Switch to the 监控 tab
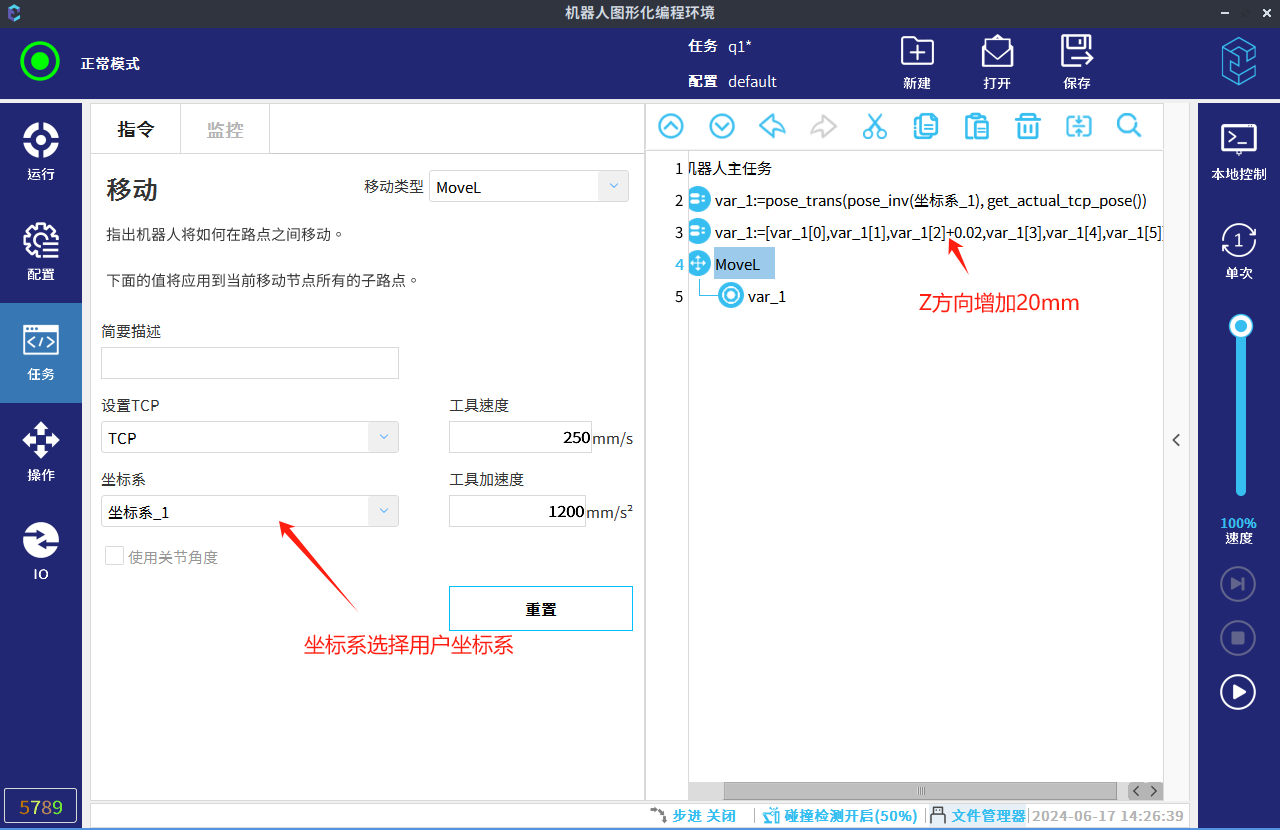The image size is (1280, 830). [225, 130]
